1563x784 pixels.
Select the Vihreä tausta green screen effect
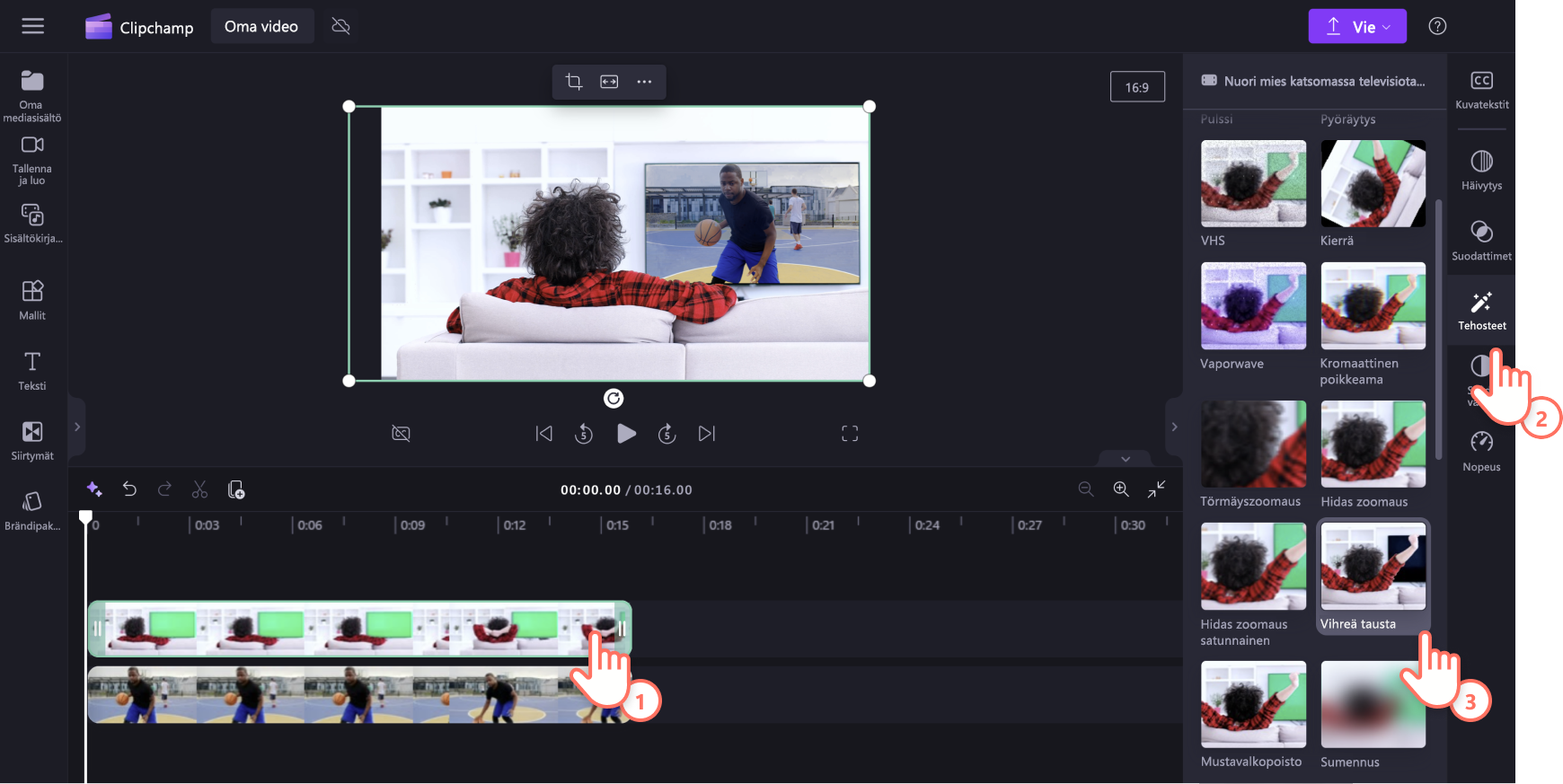click(x=1373, y=577)
